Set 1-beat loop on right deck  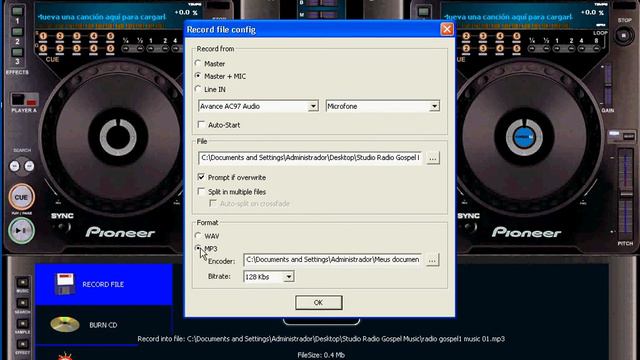point(557,49)
